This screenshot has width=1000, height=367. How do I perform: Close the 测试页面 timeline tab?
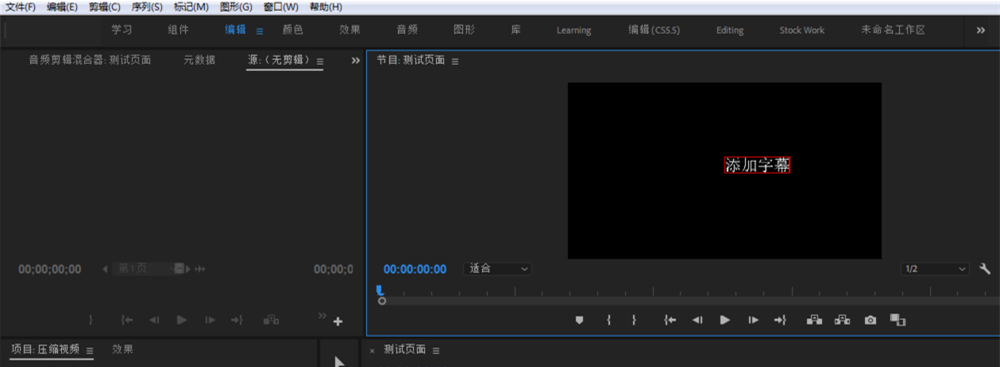pos(372,350)
